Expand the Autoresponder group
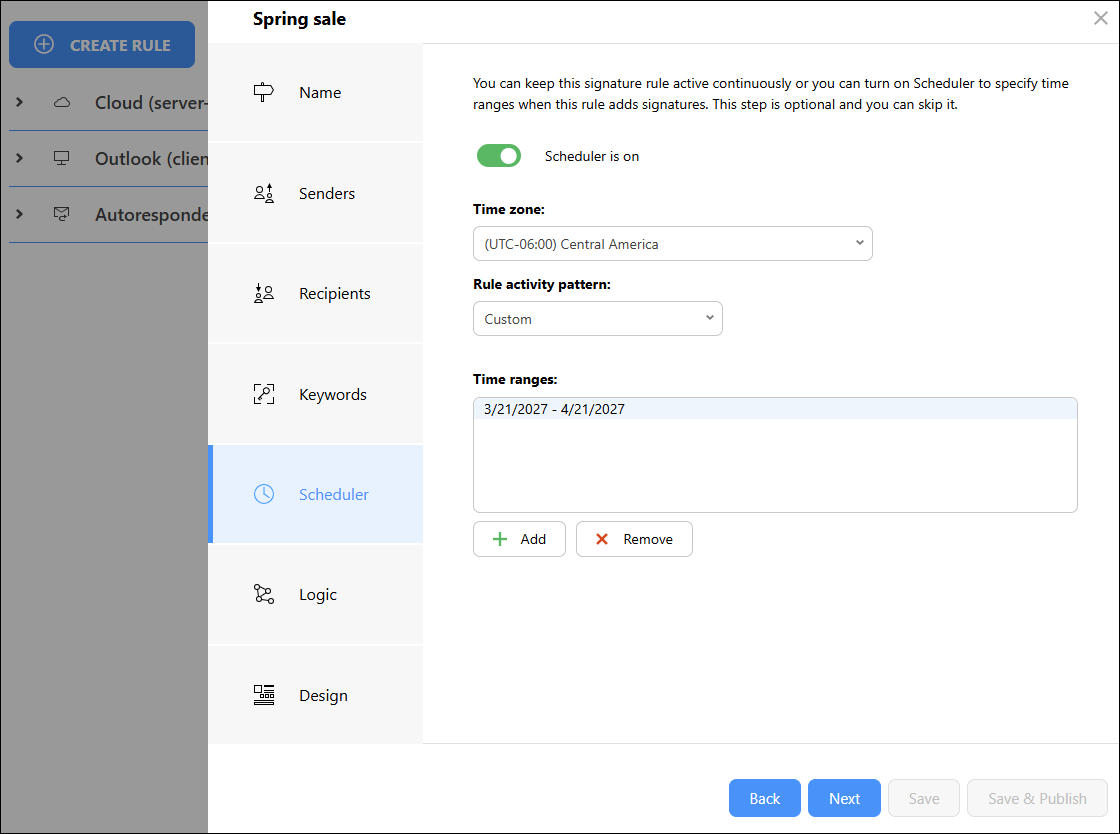Viewport: 1120px width, 834px height. (x=20, y=213)
